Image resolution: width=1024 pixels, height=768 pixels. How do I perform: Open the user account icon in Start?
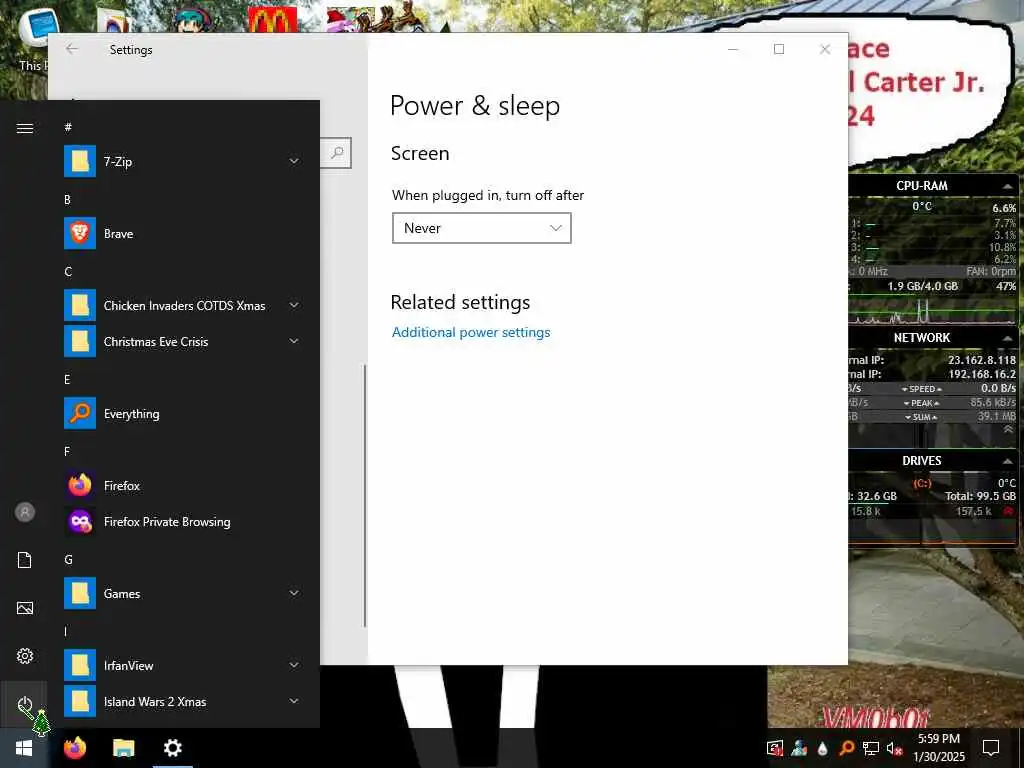tap(25, 512)
